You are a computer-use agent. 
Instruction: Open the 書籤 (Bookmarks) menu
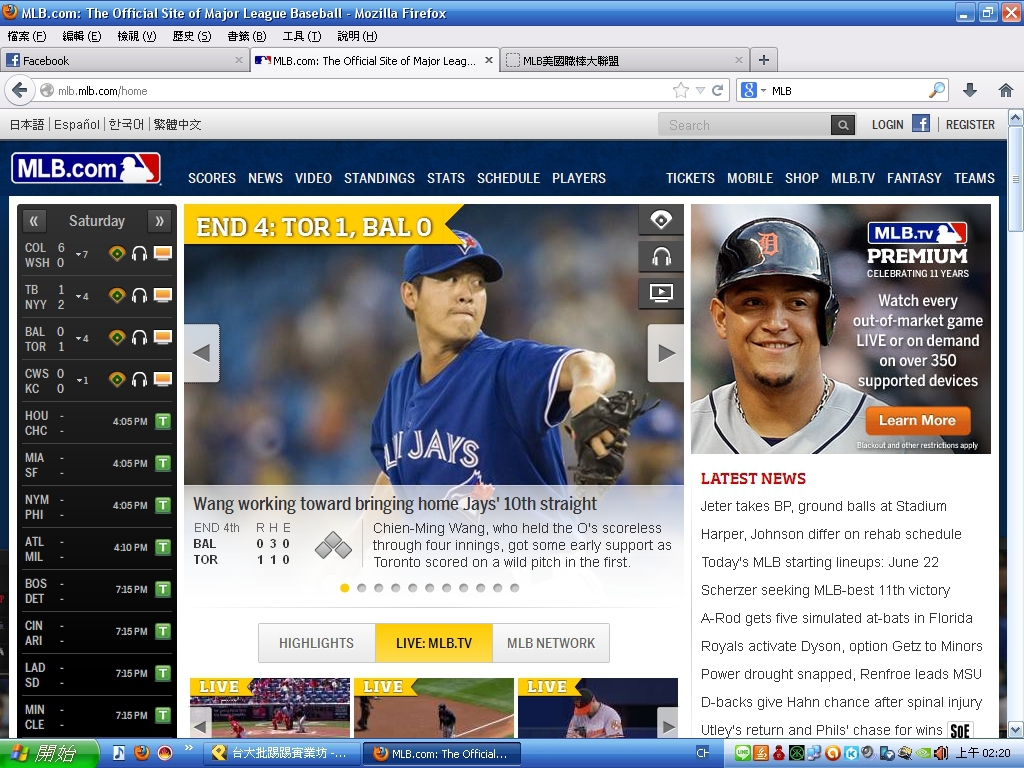coord(247,36)
